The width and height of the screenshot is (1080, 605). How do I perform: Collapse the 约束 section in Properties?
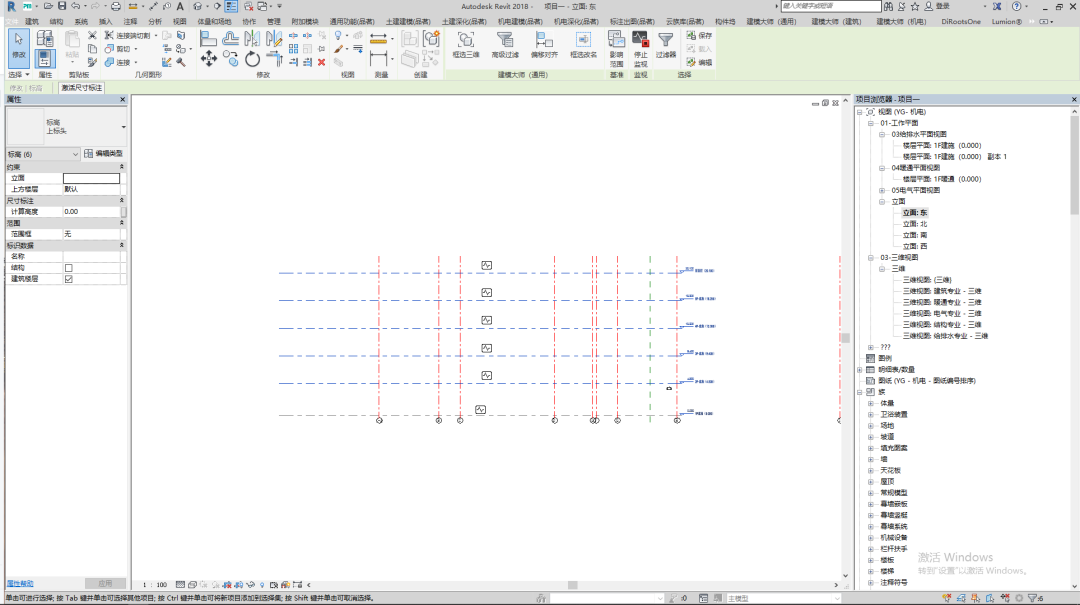(122, 167)
